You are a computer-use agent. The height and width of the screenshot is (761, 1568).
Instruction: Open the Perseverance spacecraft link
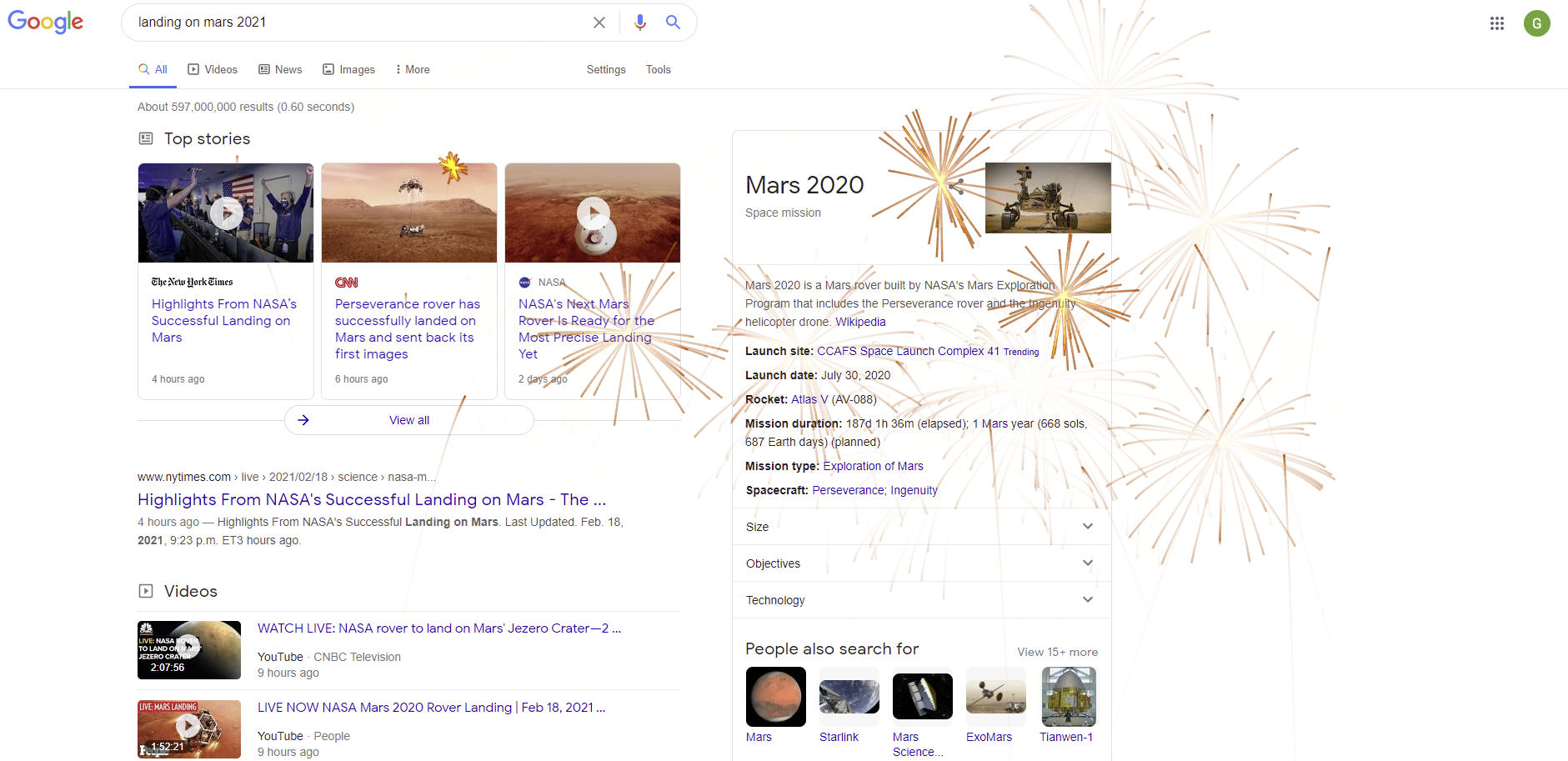click(848, 490)
